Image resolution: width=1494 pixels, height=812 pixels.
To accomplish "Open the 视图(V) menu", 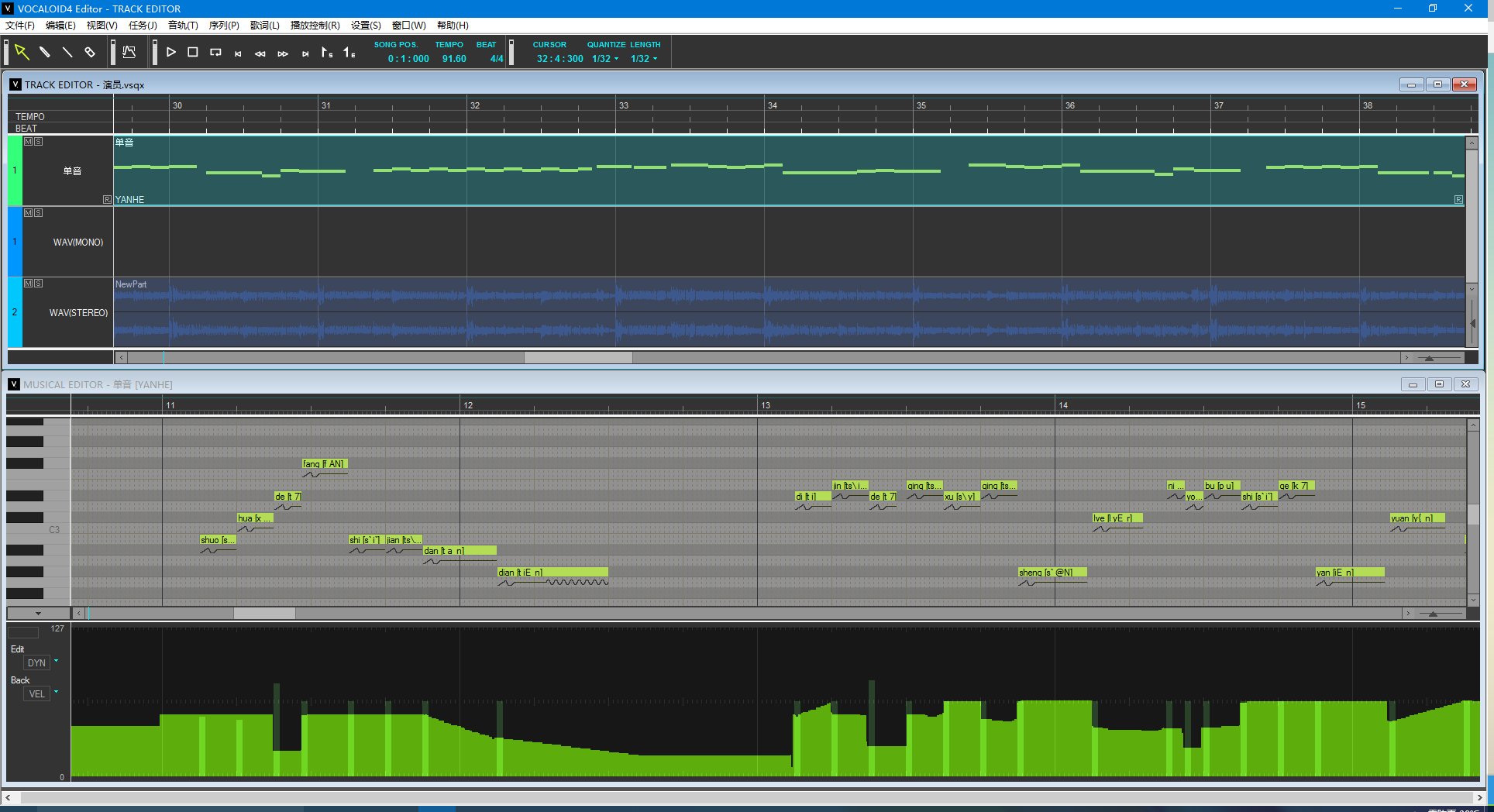I will click(102, 26).
